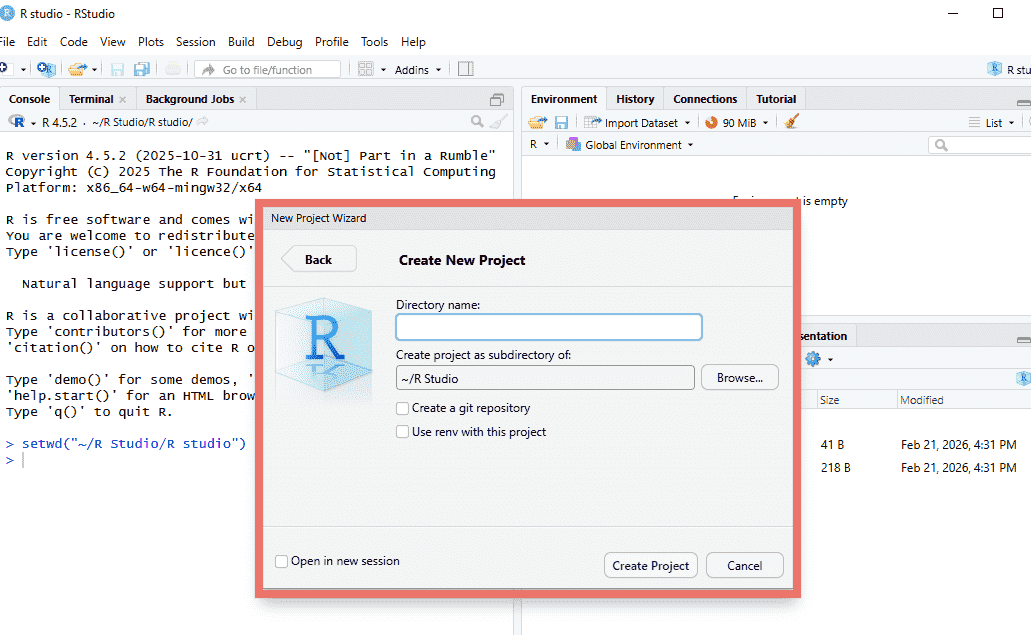Click the console find magnifier icon
The width and height of the screenshot is (1031, 635).
click(x=477, y=122)
